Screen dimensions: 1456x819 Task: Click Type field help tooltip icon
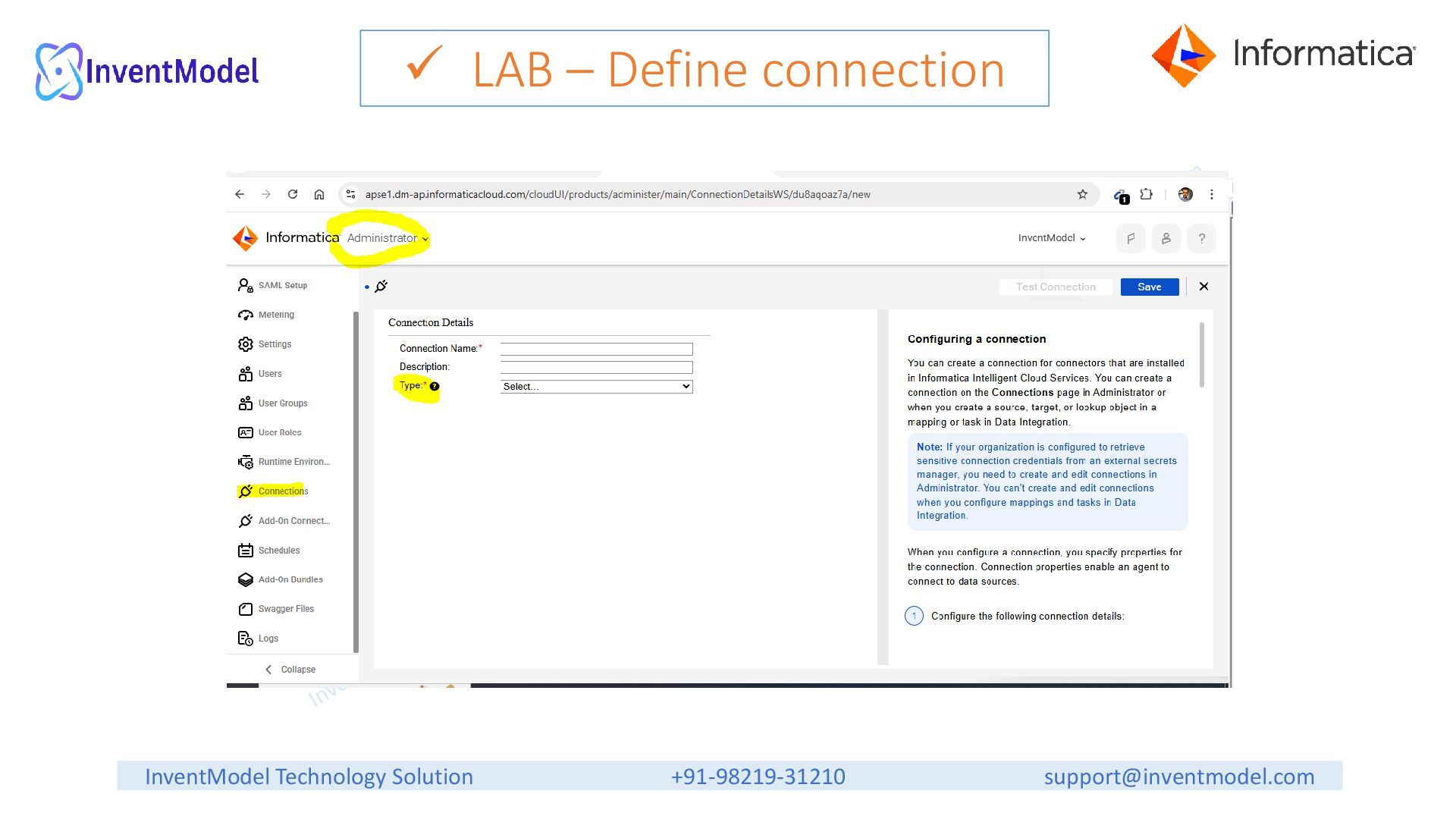tap(435, 387)
